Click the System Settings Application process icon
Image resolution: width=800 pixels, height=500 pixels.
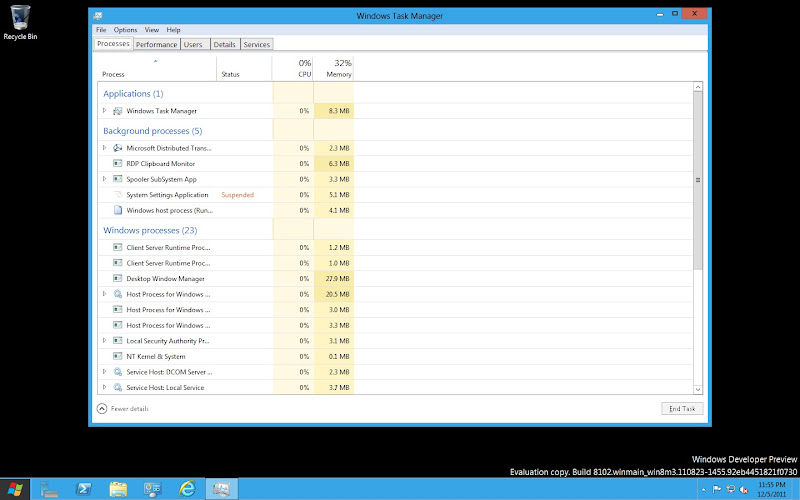(118, 194)
